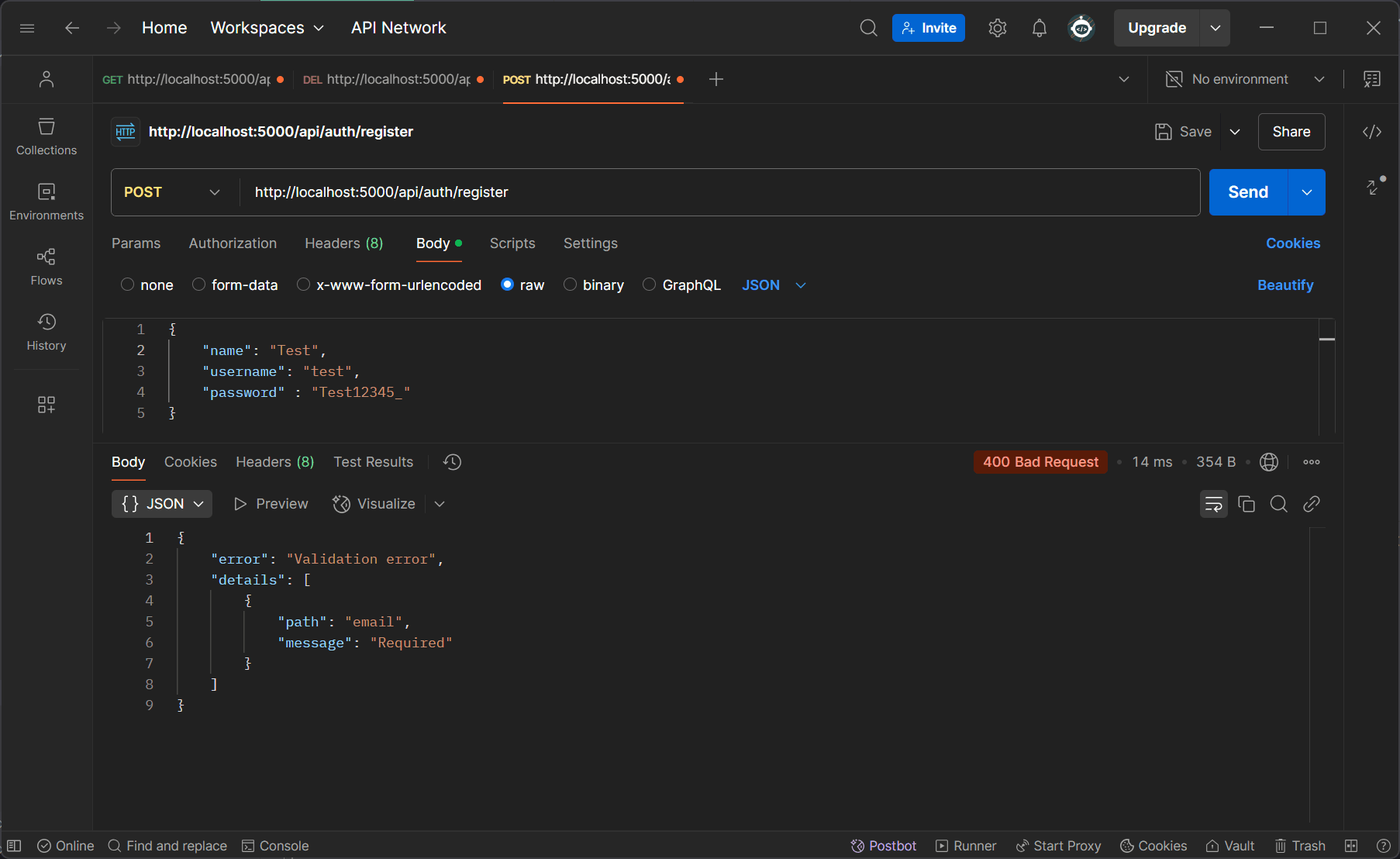Viewport: 1400px width, 859px height.
Task: Select the raw body type
Action: (x=507, y=285)
